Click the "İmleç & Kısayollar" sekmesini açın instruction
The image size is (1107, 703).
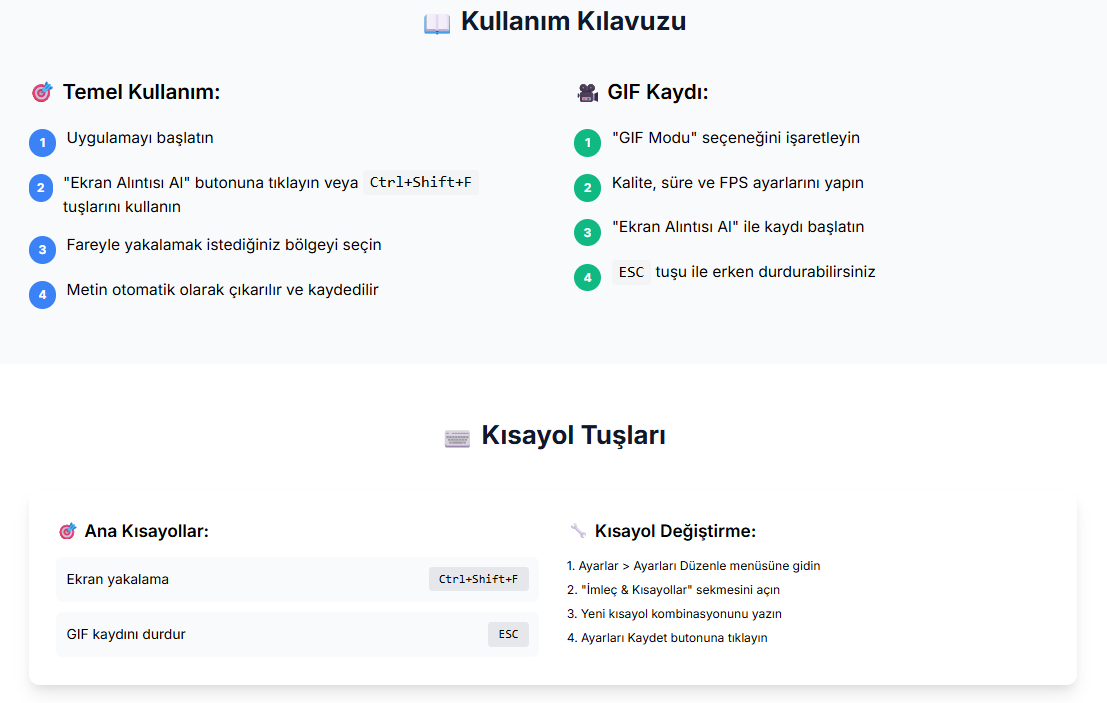point(673,590)
